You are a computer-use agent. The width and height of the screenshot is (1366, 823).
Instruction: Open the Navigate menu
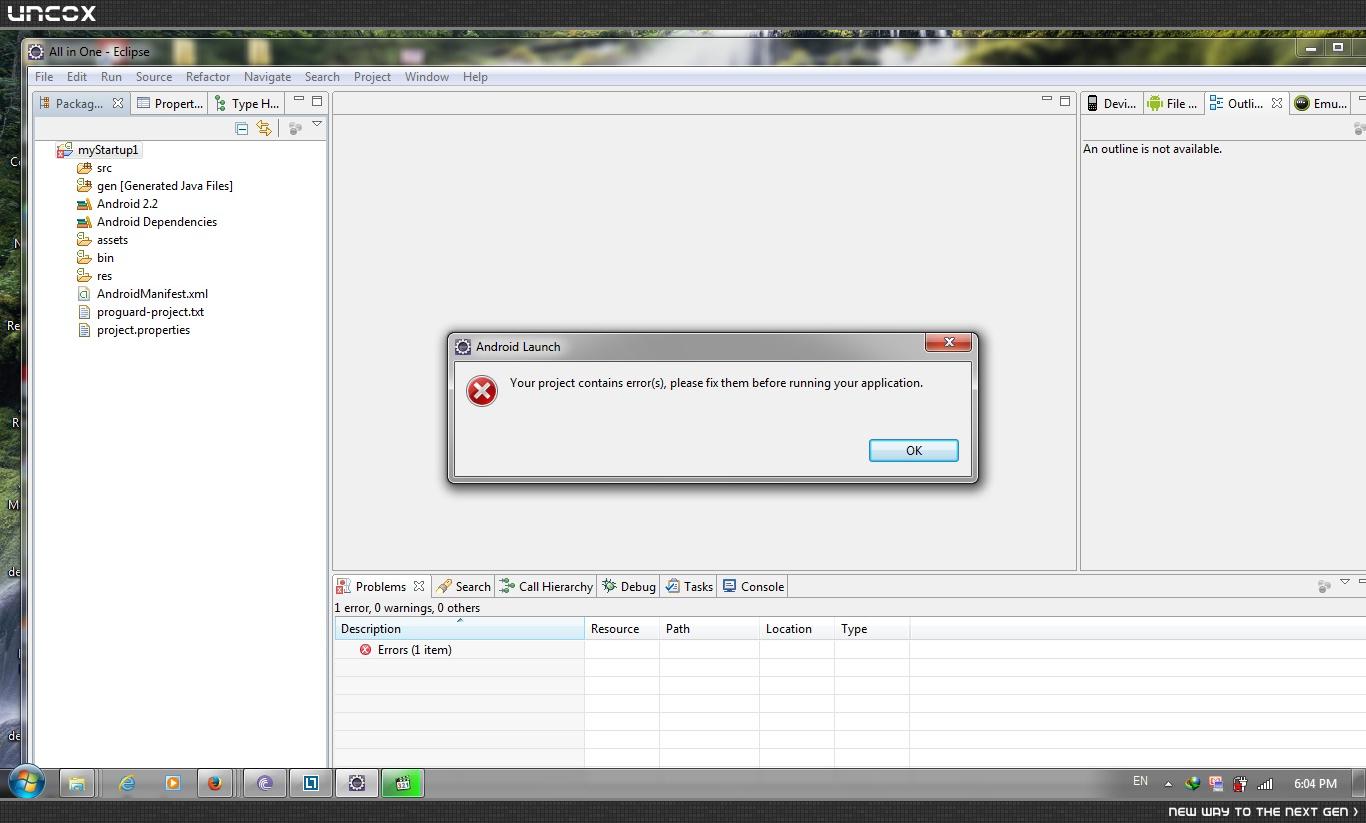[267, 77]
